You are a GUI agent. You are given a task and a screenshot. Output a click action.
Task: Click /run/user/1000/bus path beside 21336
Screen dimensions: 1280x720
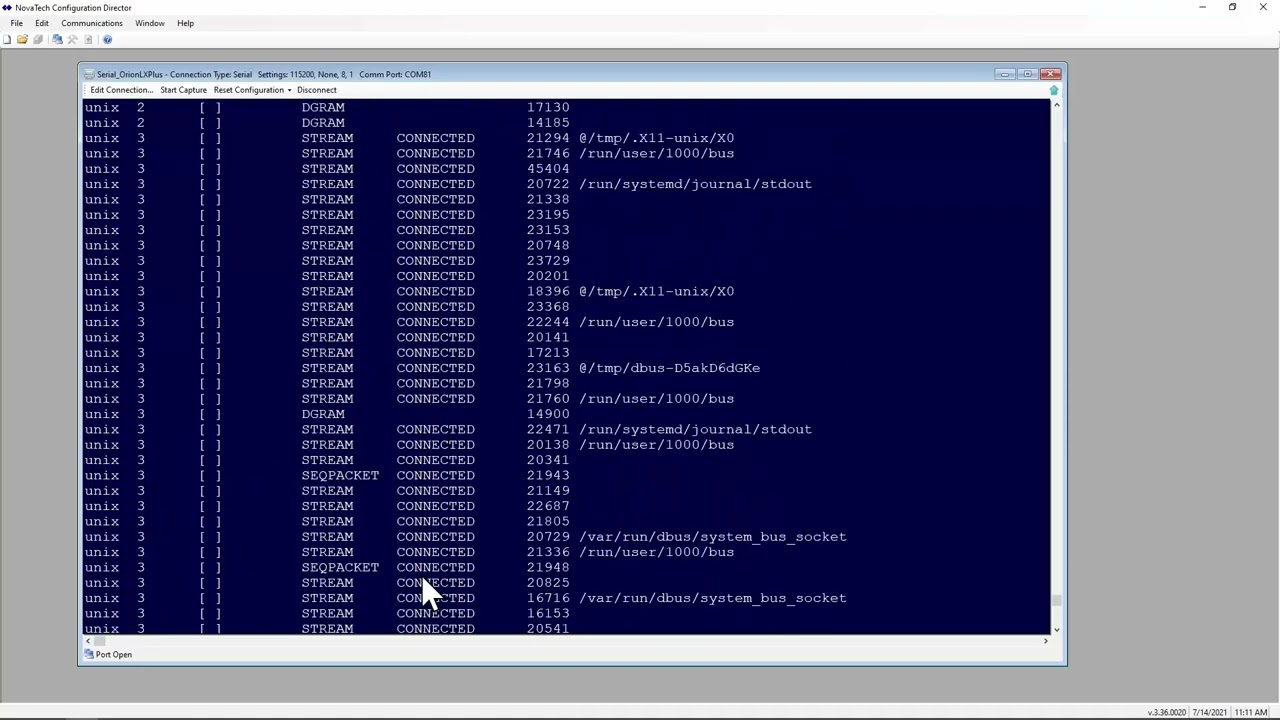657,552
